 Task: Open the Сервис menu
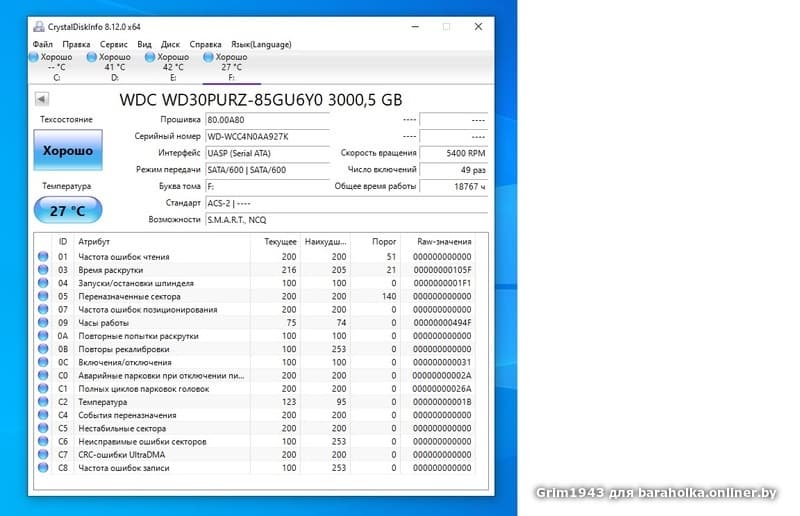(113, 44)
